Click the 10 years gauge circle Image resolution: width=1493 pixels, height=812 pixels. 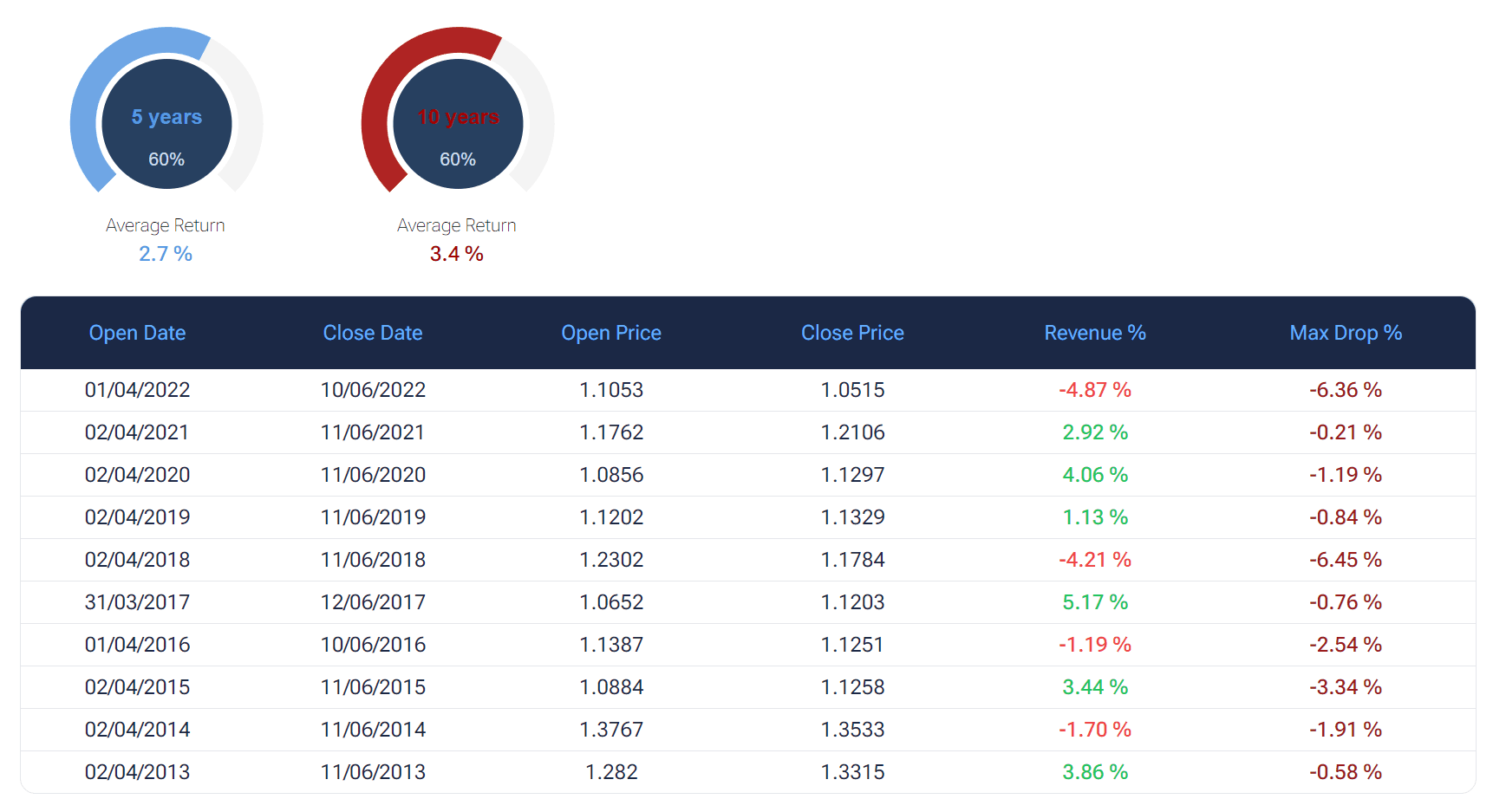tap(458, 124)
